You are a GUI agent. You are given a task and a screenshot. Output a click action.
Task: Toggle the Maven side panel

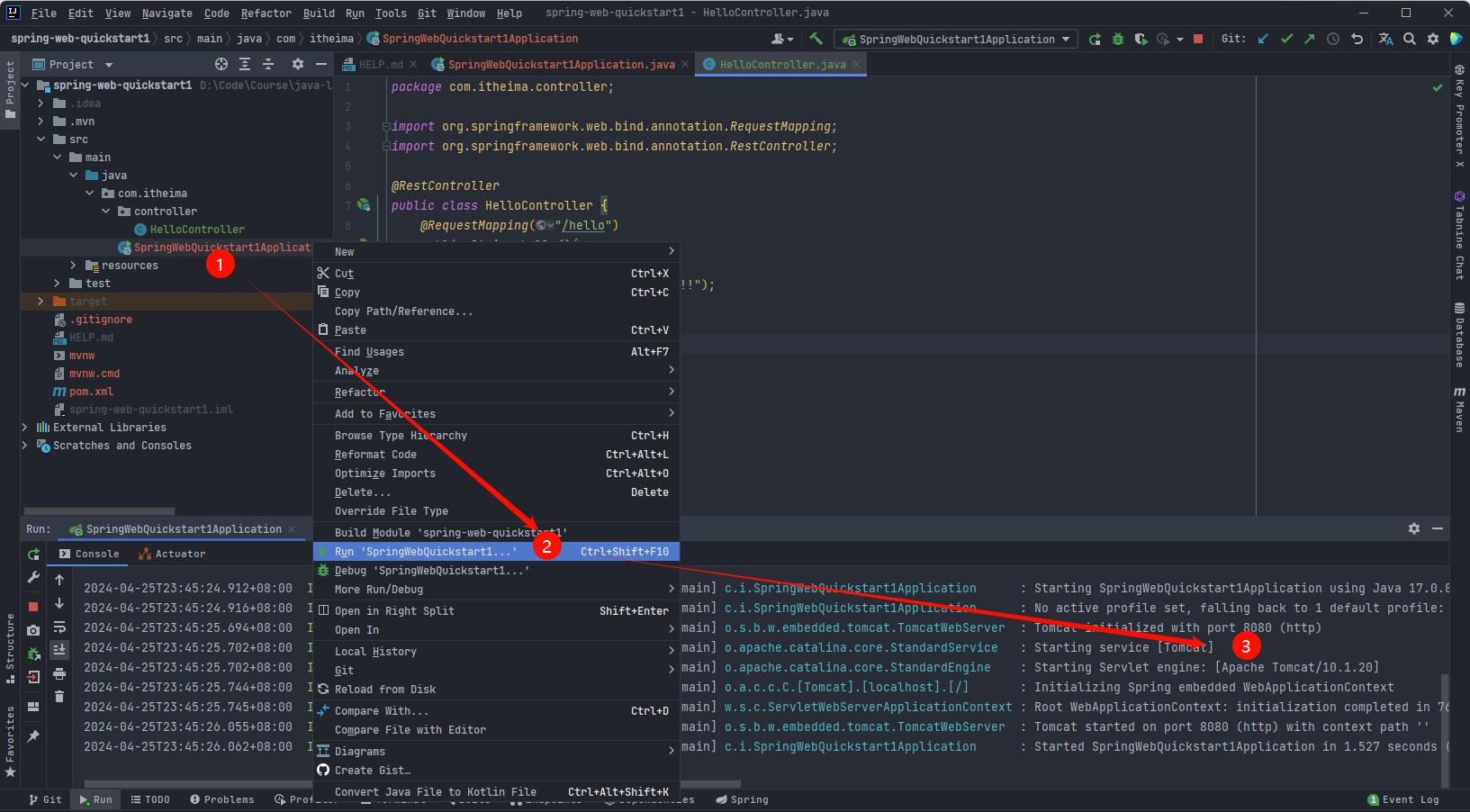[1459, 409]
